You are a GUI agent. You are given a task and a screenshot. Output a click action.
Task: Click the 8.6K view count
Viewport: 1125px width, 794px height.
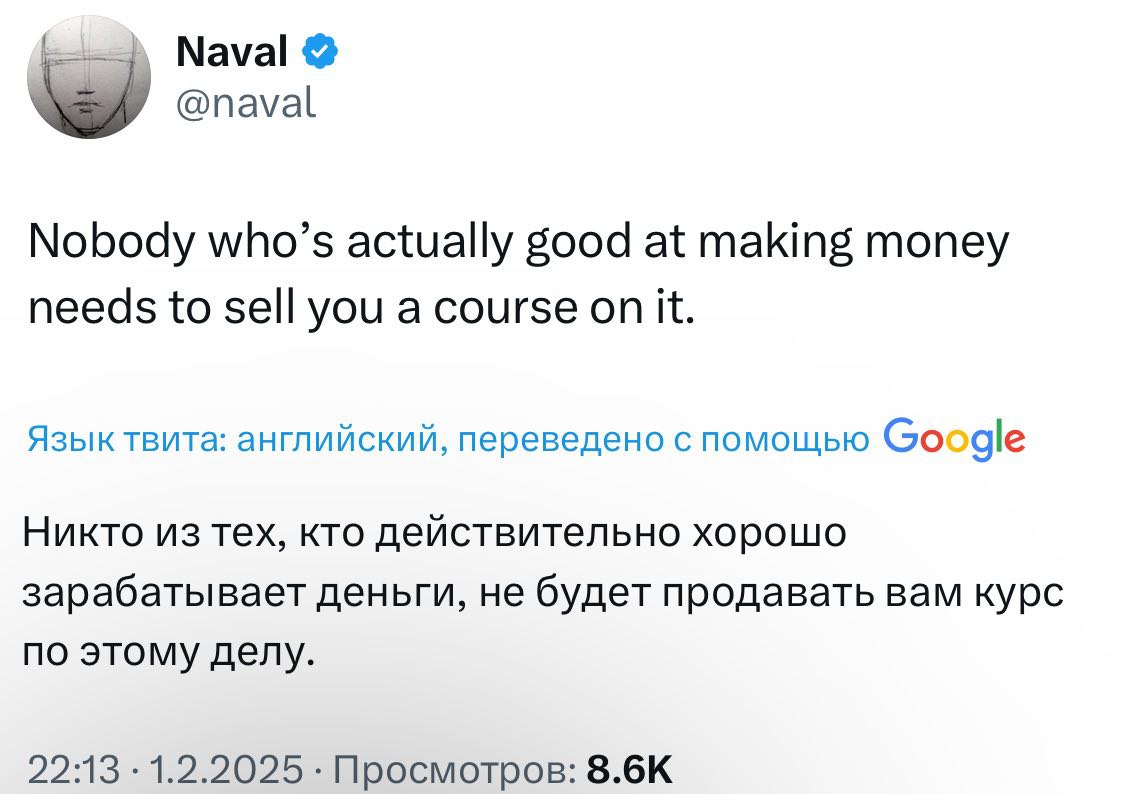tap(630, 770)
